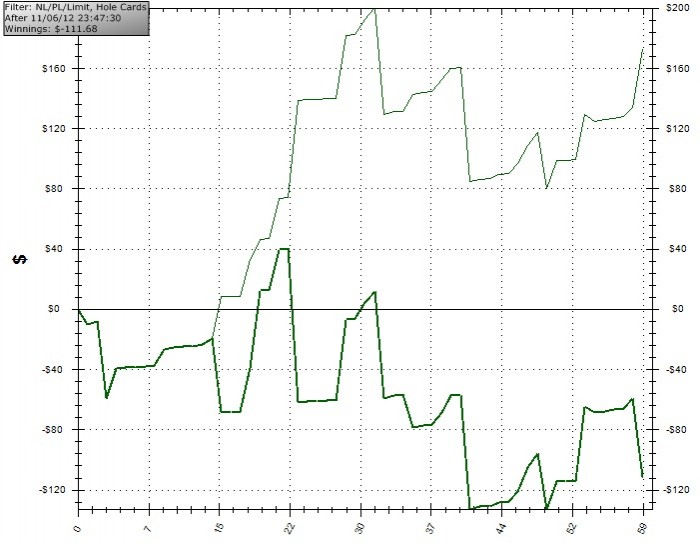700x543 pixels.
Task: Click the x-axis label 7
Action: pos(148,528)
